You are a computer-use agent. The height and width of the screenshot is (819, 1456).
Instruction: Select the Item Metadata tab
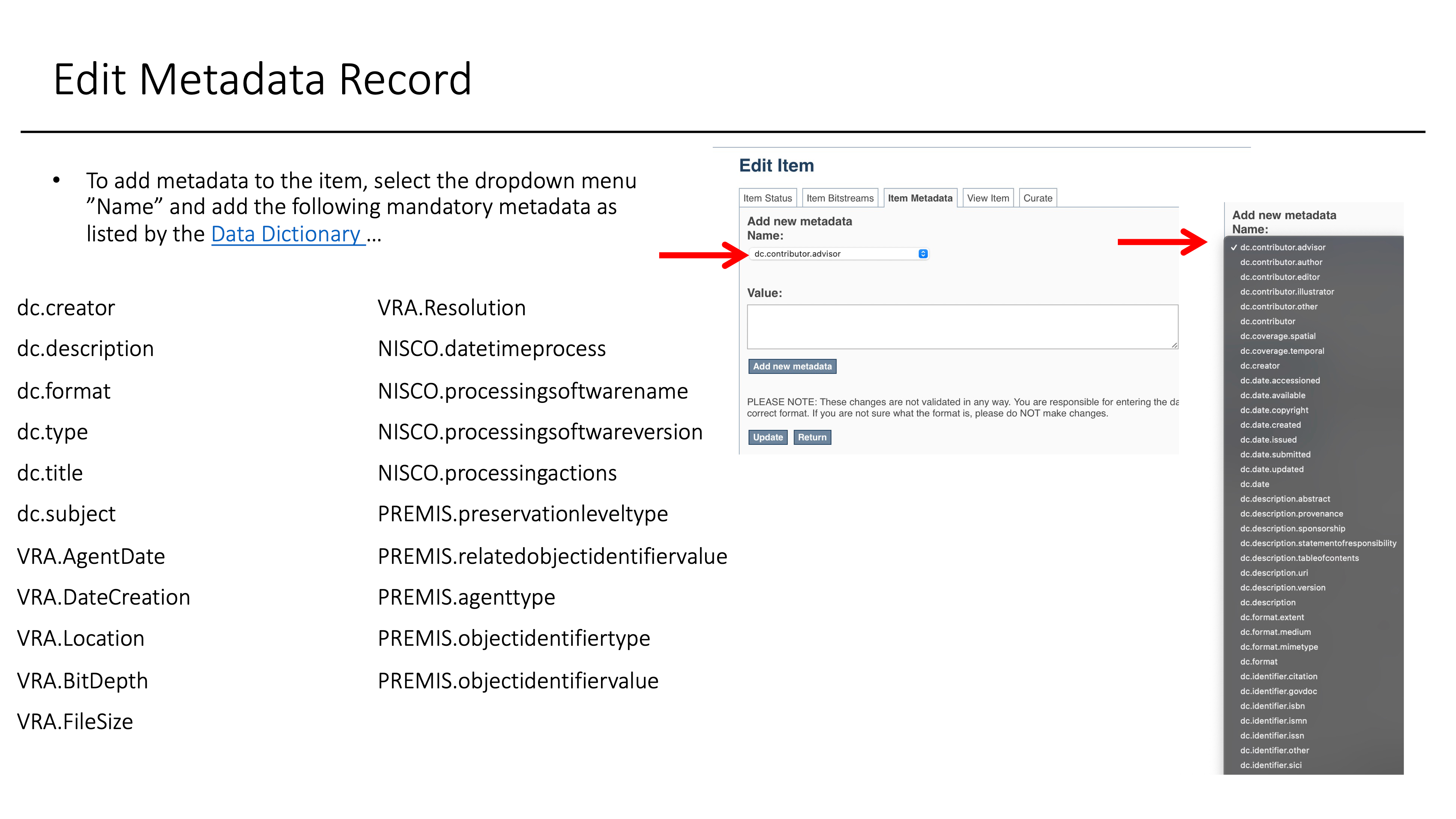pos(919,198)
